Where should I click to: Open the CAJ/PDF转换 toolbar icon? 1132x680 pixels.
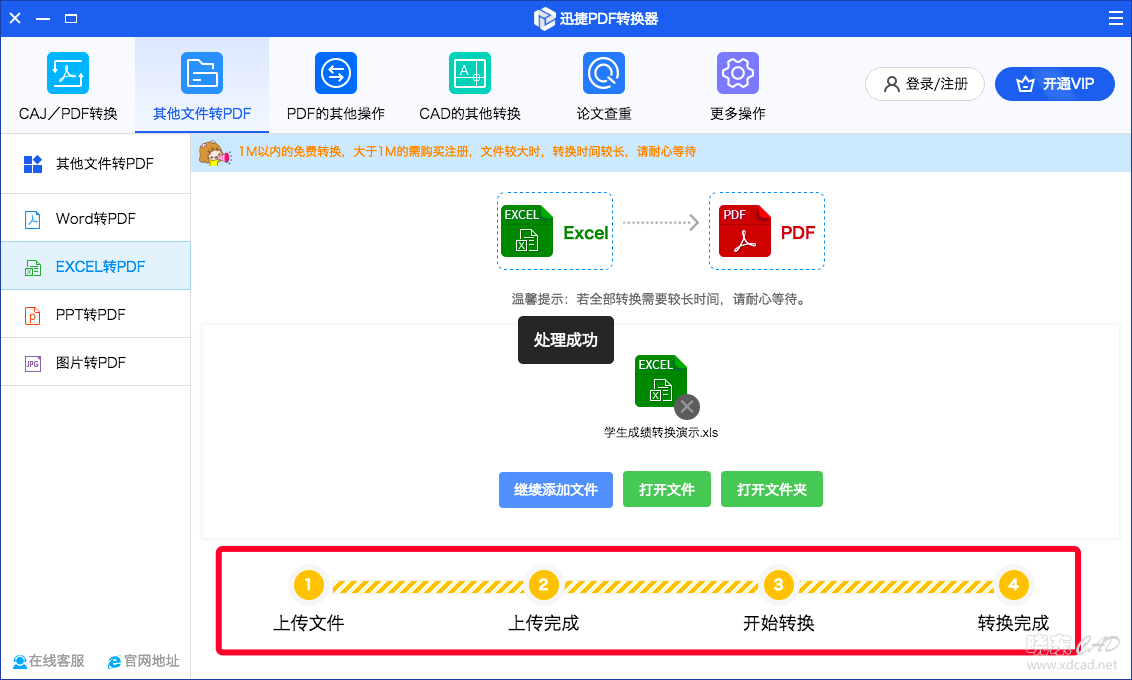68,73
